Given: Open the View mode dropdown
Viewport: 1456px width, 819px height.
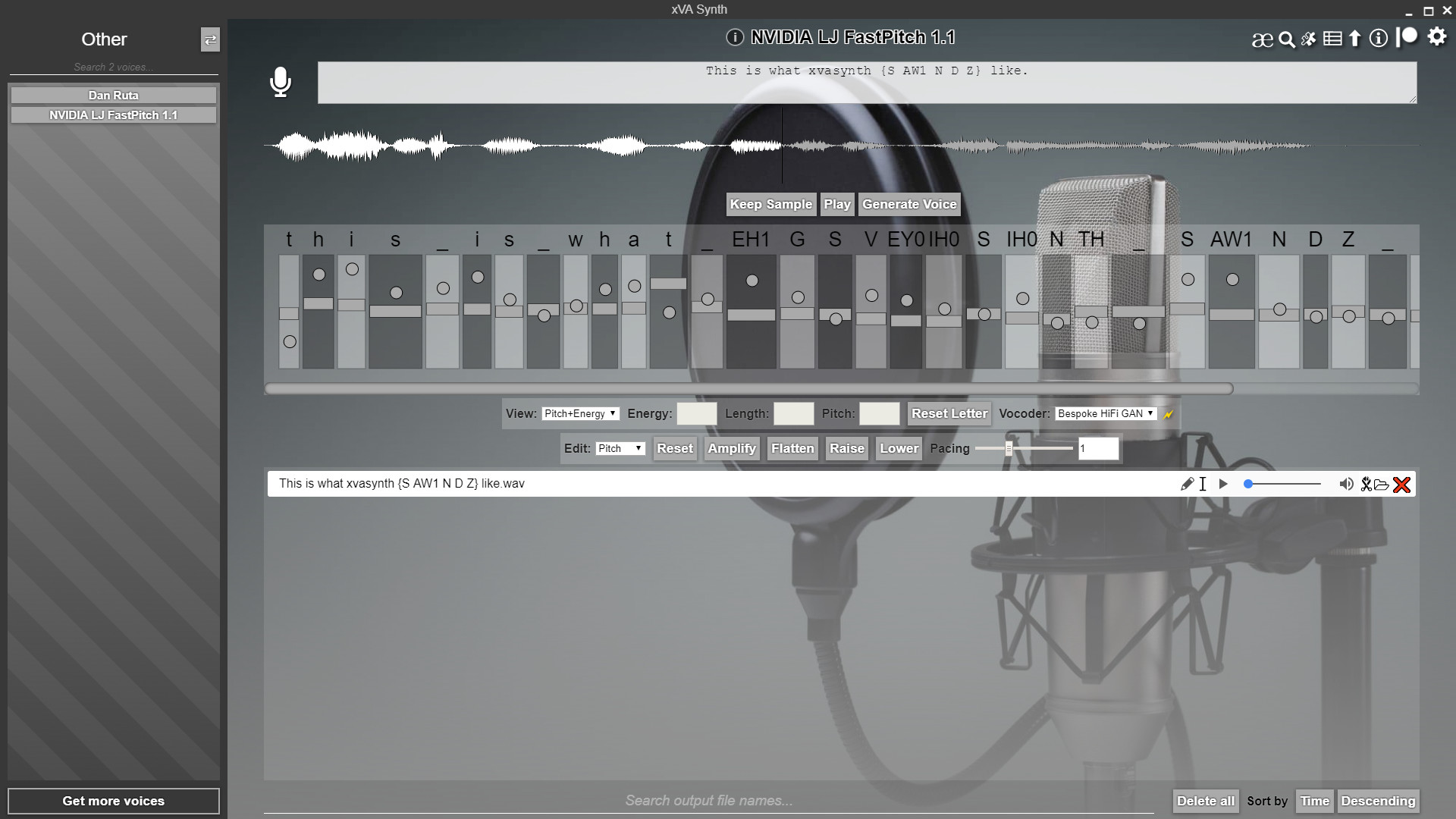Looking at the screenshot, I should coord(580,413).
